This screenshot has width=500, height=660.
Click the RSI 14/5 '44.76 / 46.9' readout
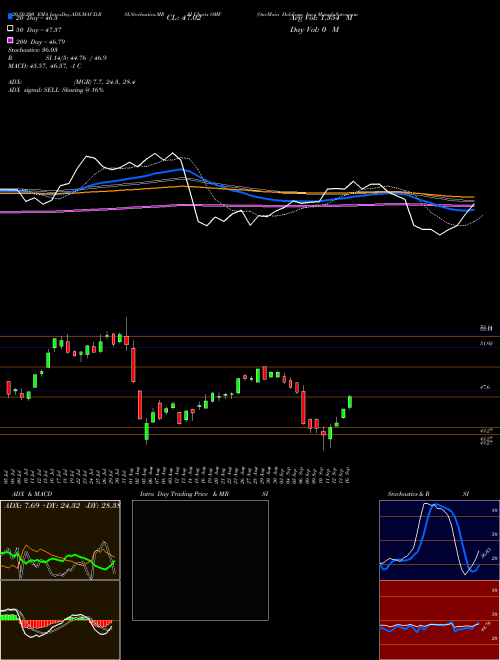pyautogui.click(x=88, y=58)
